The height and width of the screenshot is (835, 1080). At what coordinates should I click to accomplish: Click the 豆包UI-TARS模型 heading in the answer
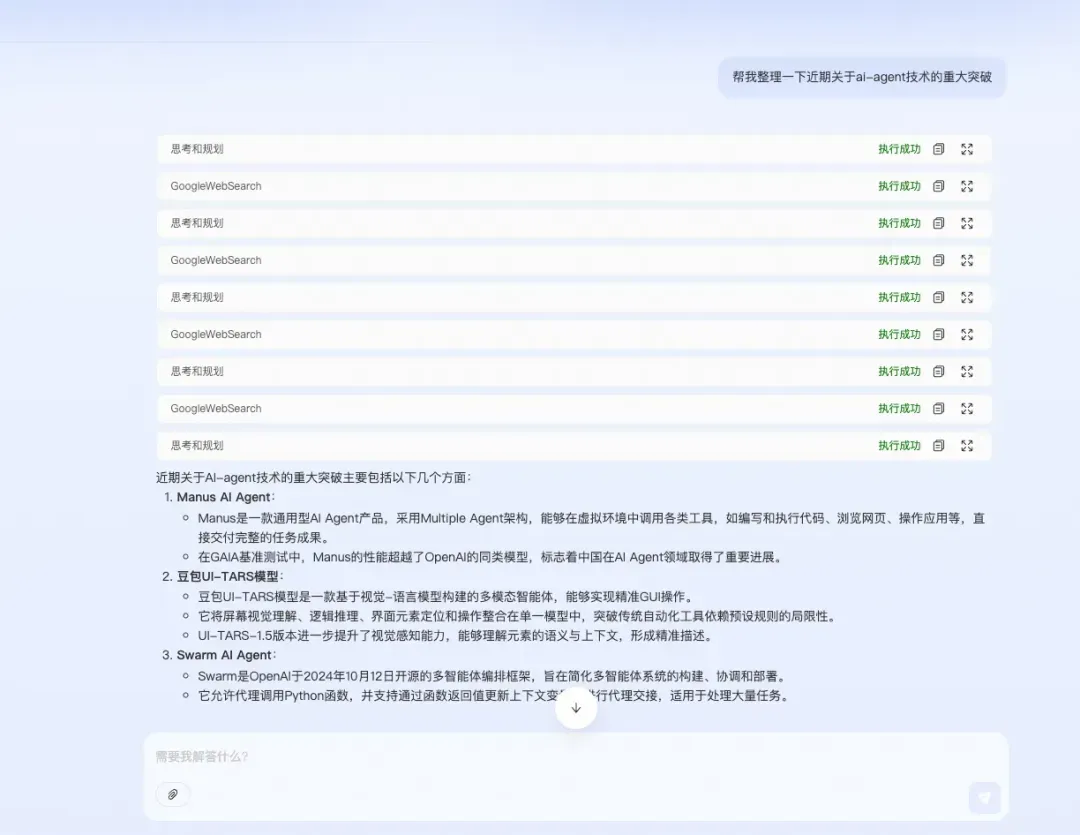(x=228, y=577)
